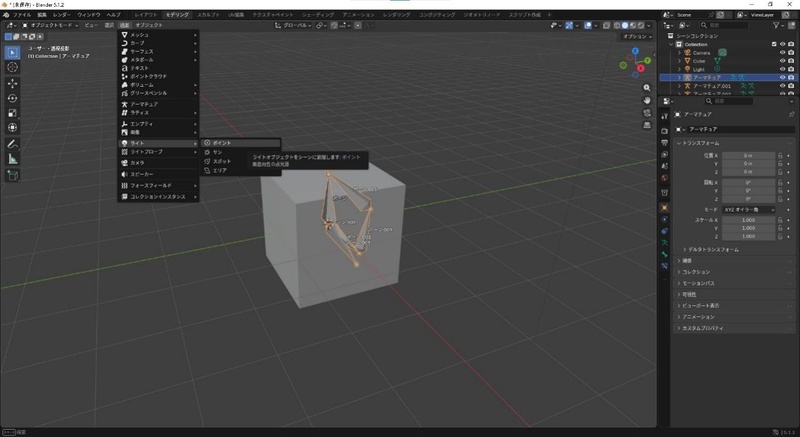Click the red X axis gizmo
This screenshot has width=800, height=437.
(x=641, y=68)
